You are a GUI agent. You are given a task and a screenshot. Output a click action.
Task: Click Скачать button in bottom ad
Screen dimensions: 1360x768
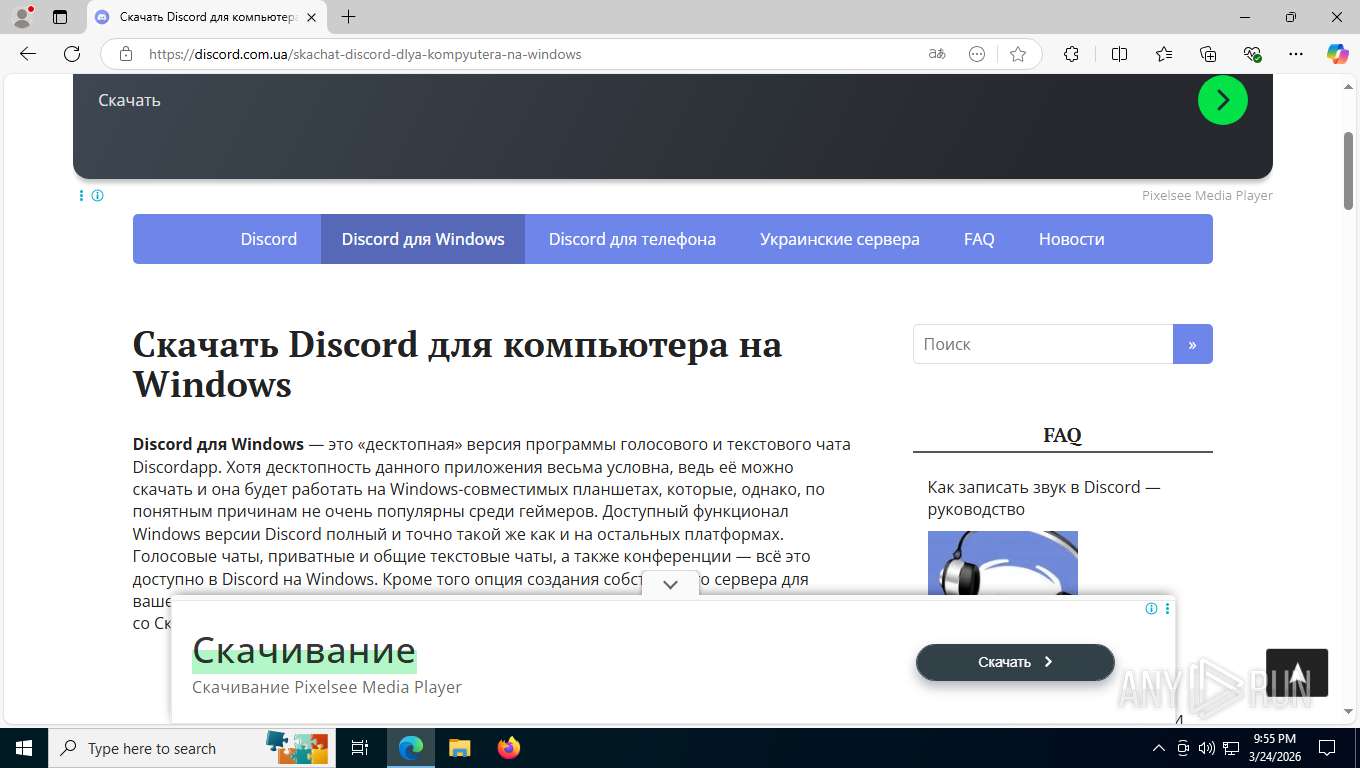[x=1015, y=662]
